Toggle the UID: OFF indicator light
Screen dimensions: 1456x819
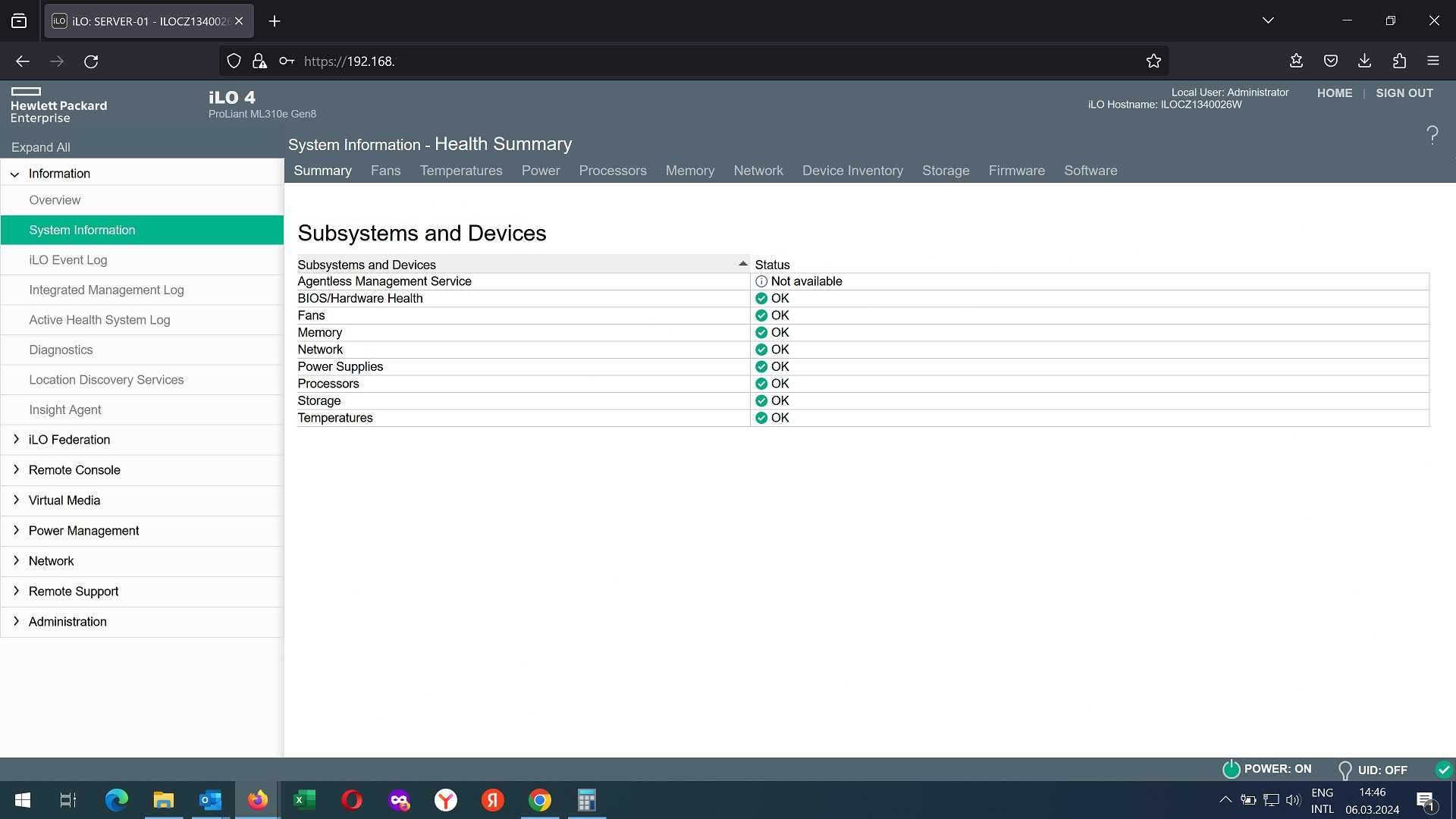pyautogui.click(x=1345, y=770)
